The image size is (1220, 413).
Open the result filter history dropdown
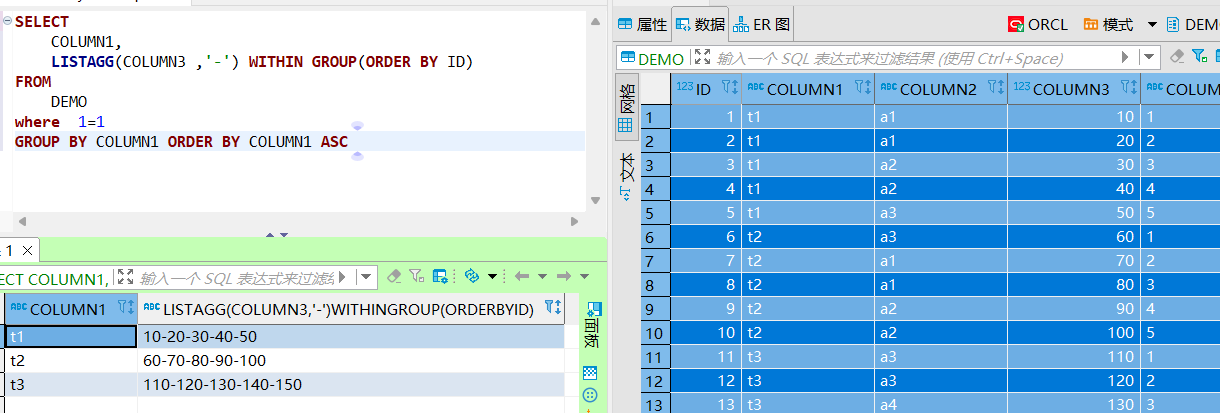(367, 277)
